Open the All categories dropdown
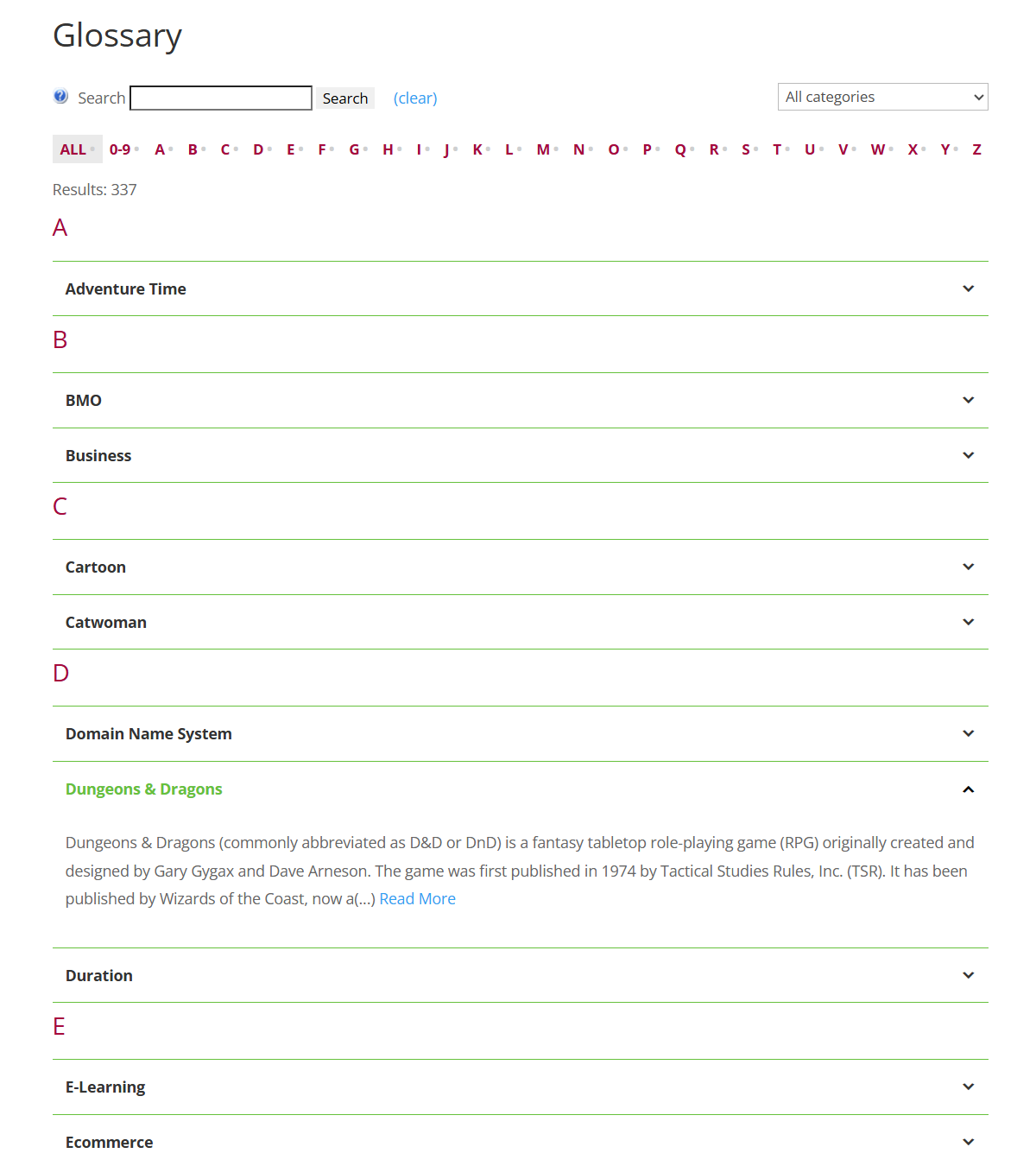Viewport: 1036px width, 1166px height. 881,97
